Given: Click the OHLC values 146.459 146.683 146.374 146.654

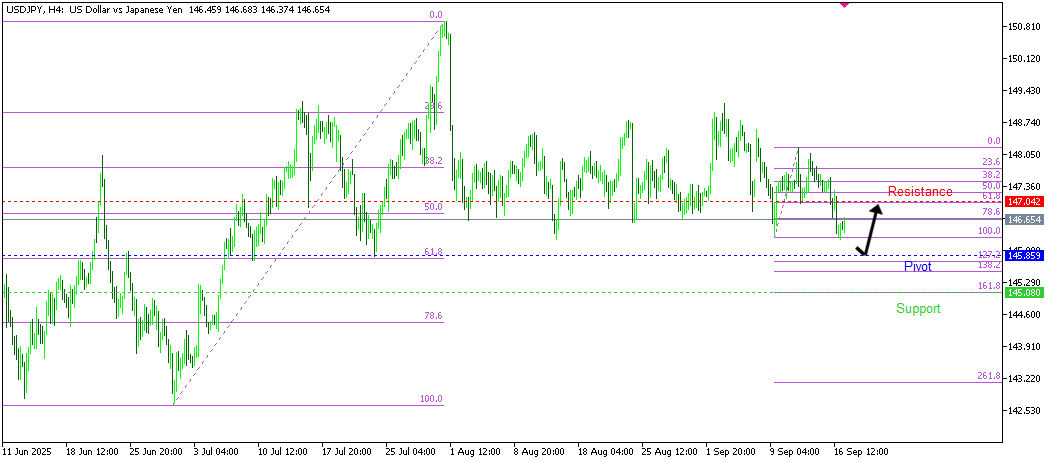Looking at the screenshot, I should [258, 10].
